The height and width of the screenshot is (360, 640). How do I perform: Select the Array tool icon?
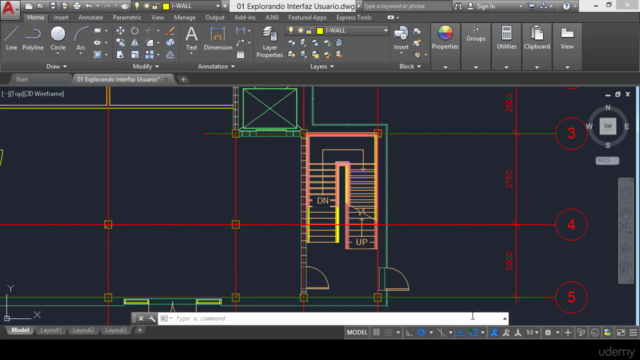tap(149, 54)
